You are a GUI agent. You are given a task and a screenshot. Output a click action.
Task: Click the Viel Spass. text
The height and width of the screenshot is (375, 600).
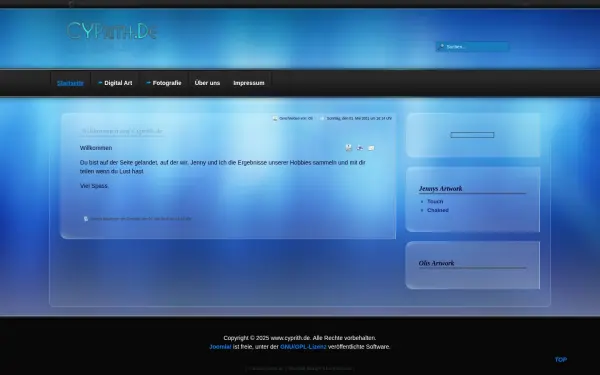[x=94, y=186]
